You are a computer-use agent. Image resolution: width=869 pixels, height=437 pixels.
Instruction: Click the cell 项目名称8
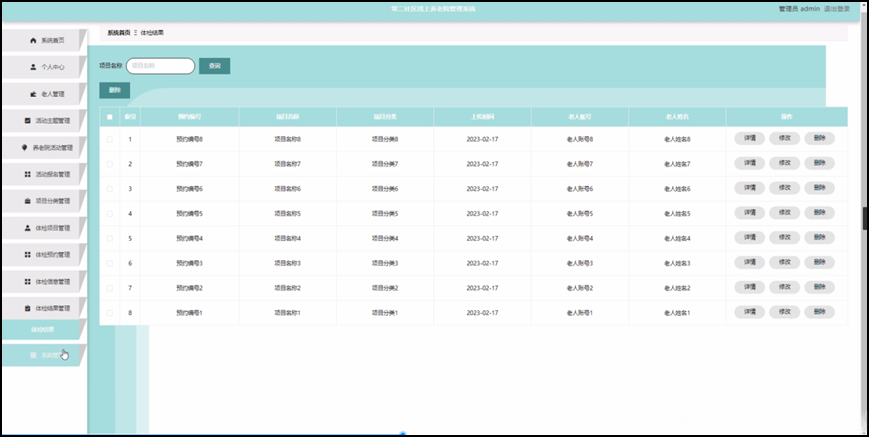point(288,140)
